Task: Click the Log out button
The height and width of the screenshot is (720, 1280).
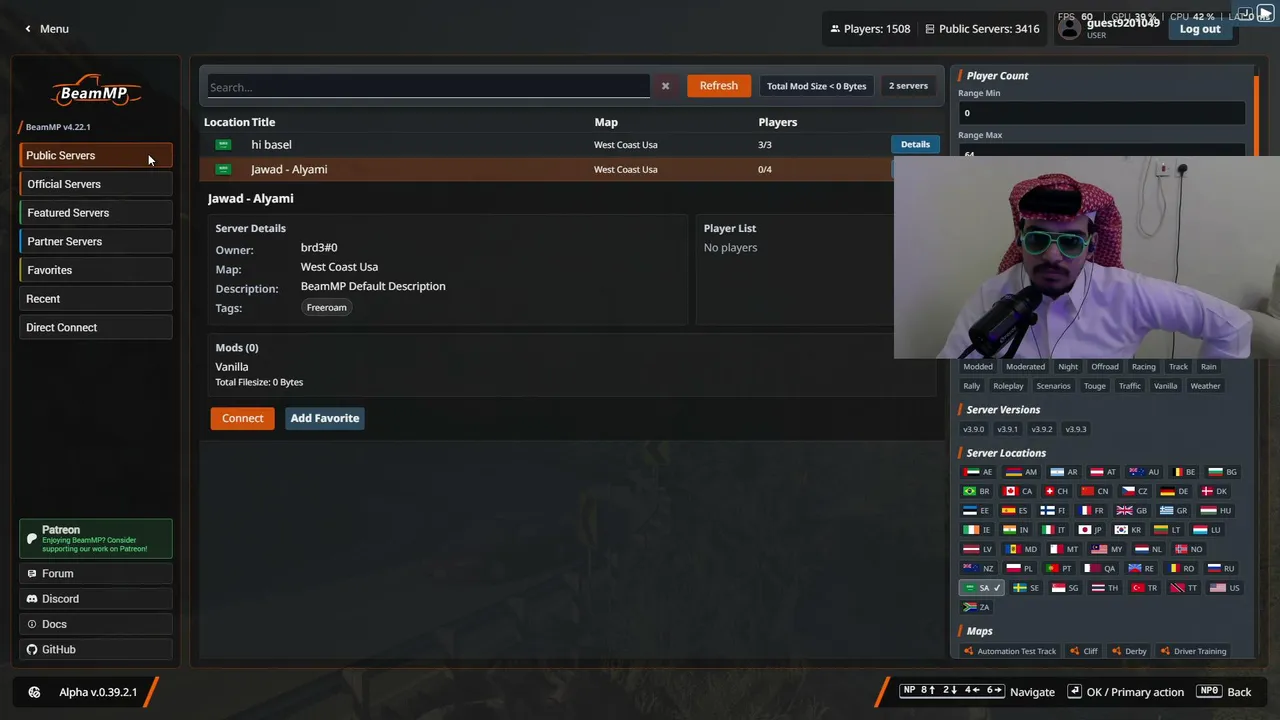Action: tap(1200, 29)
